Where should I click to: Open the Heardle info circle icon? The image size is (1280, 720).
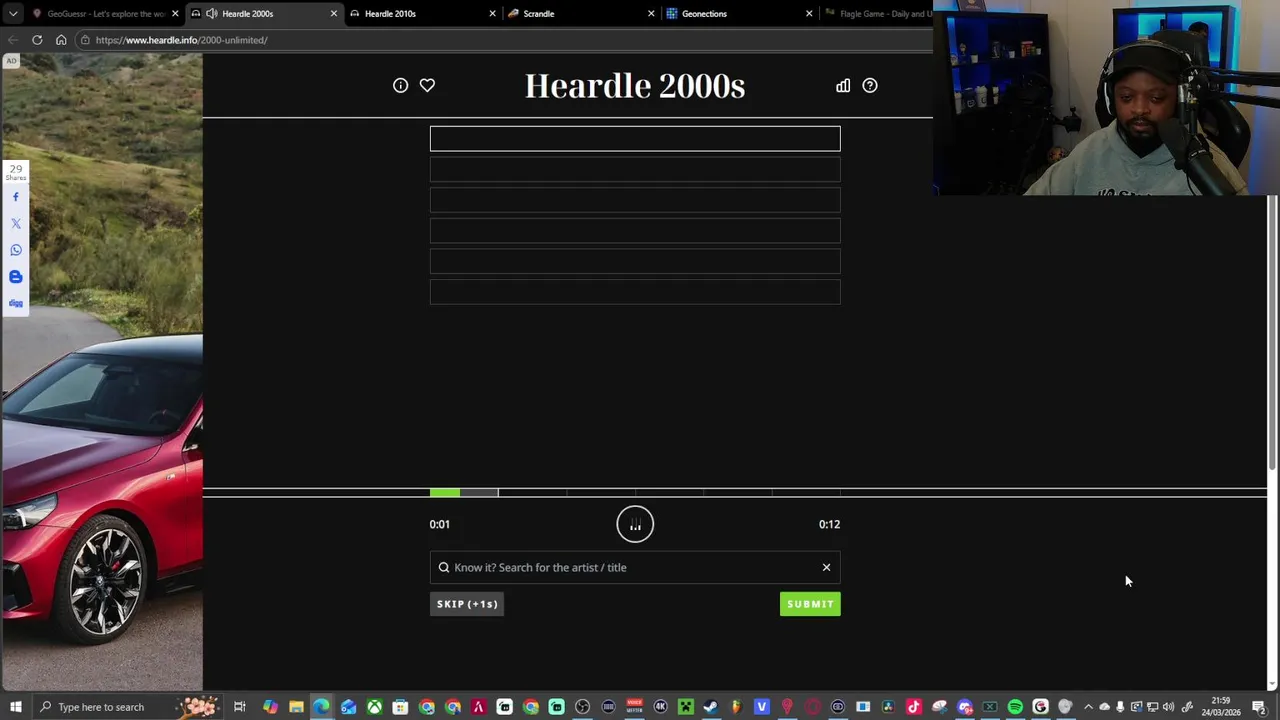[400, 86]
